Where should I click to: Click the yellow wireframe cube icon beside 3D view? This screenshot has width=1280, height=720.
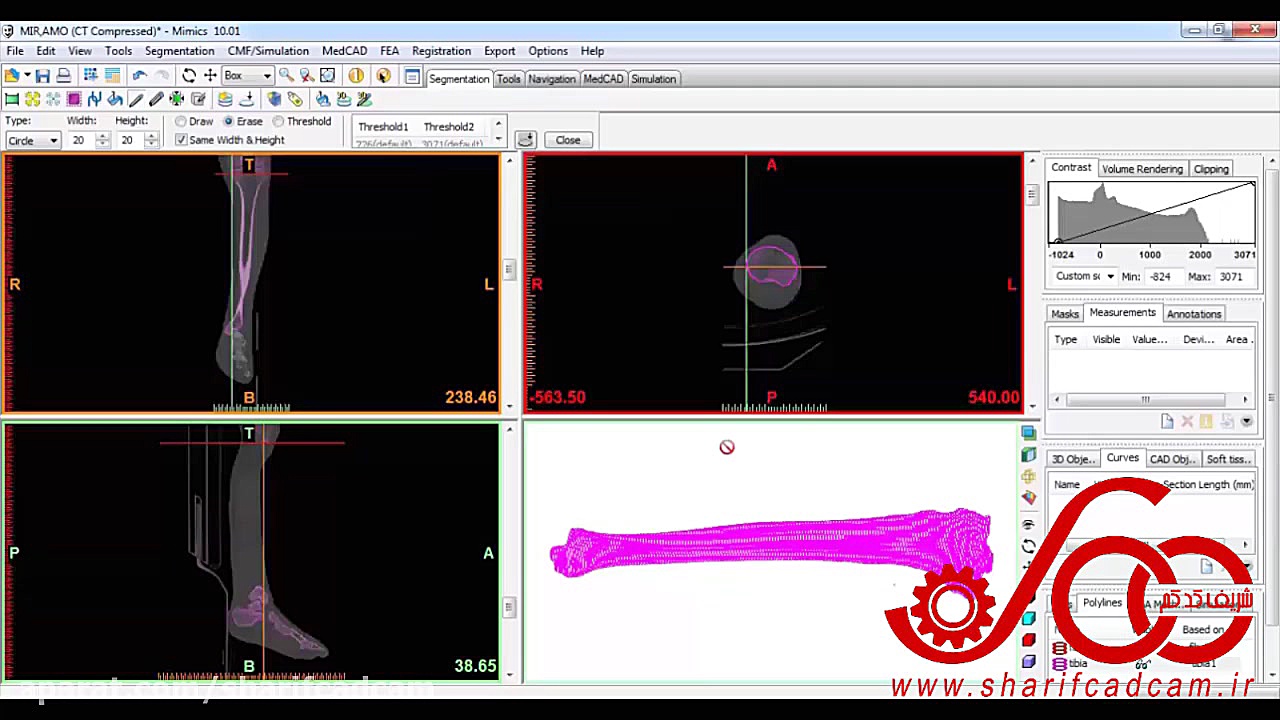point(1029,476)
